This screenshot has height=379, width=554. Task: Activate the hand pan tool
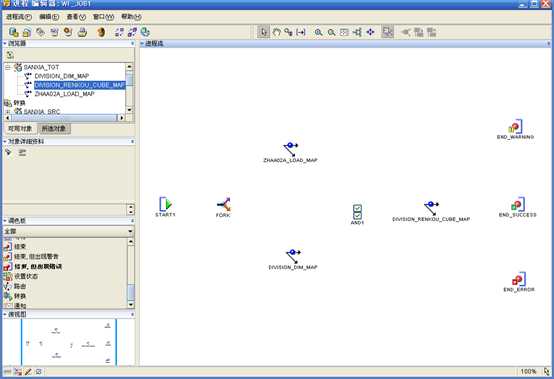[276, 32]
